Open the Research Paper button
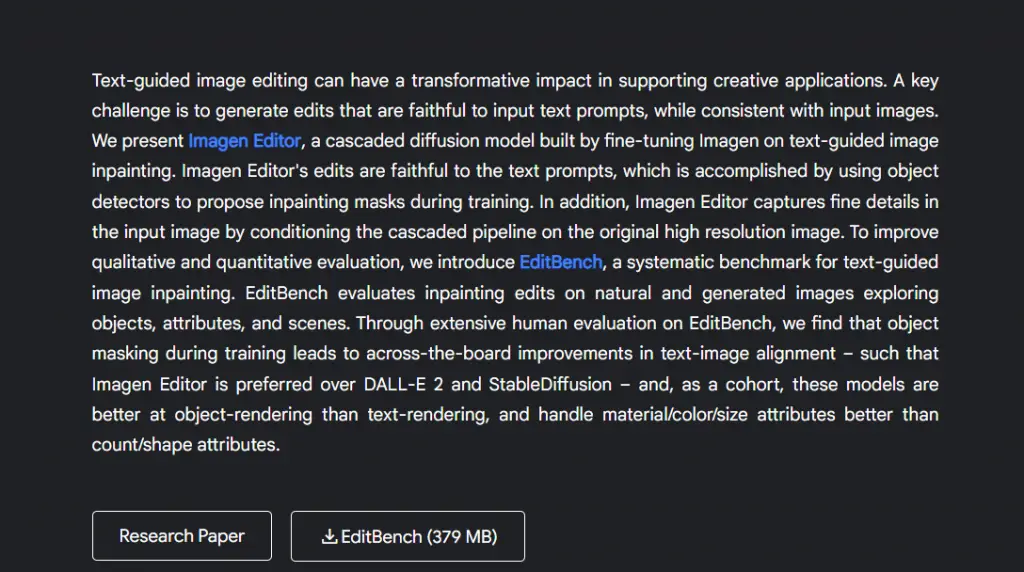The height and width of the screenshot is (572, 1024). coord(182,536)
